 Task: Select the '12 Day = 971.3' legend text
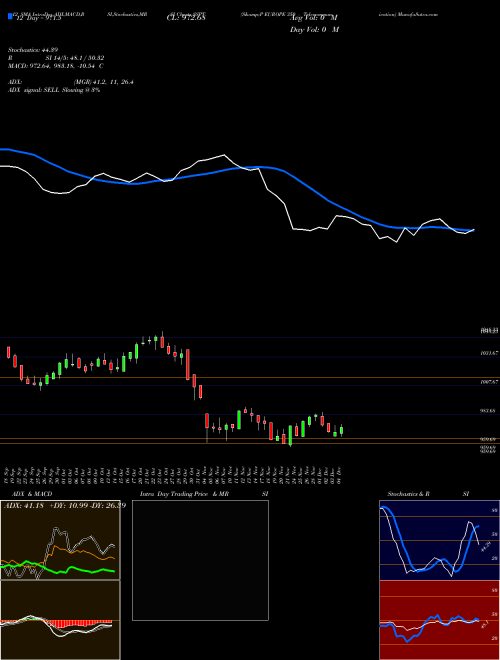click(37, 18)
